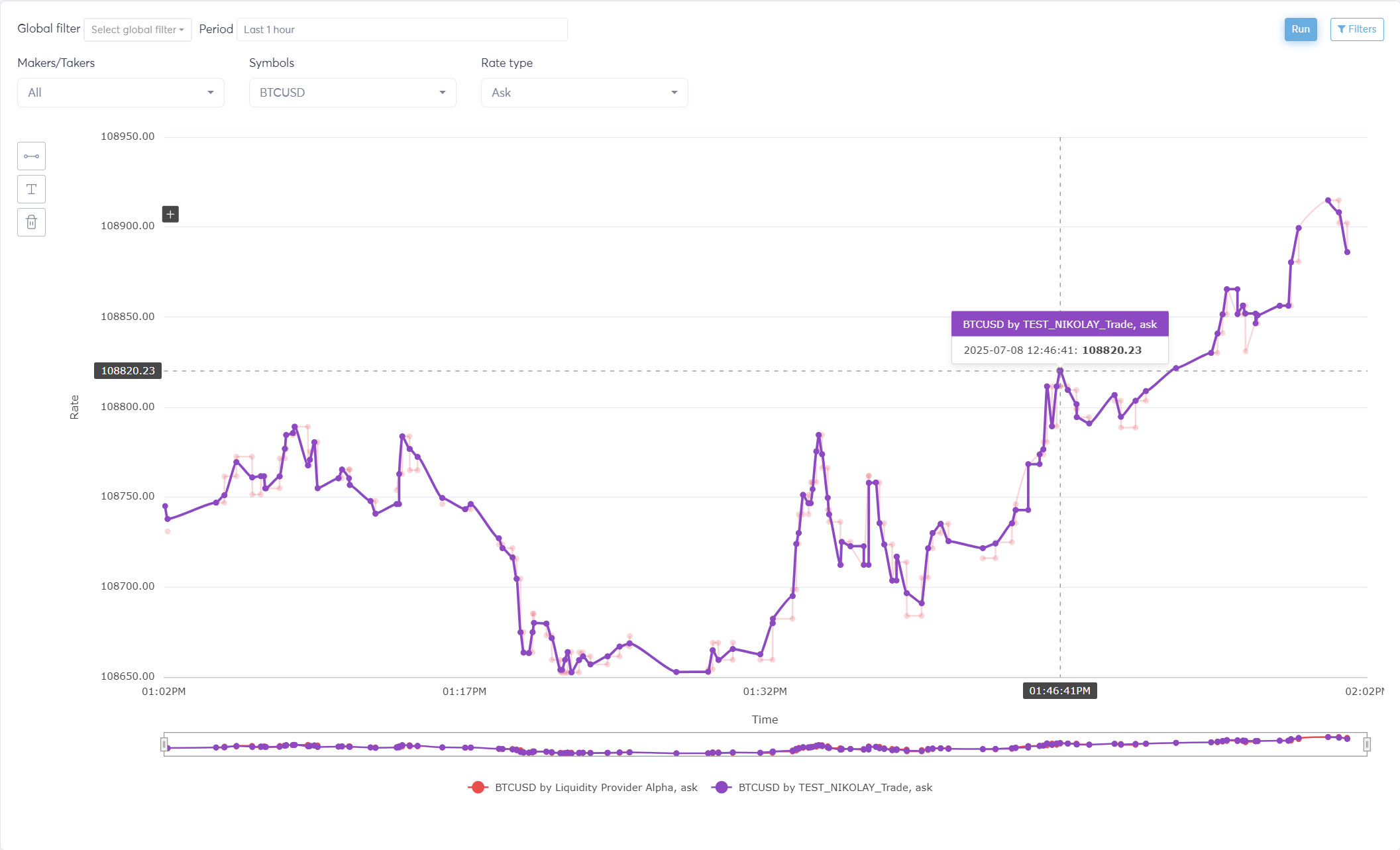This screenshot has width=1400, height=850.
Task: Open the Symbols BTCUSD dropdown
Action: tap(352, 93)
